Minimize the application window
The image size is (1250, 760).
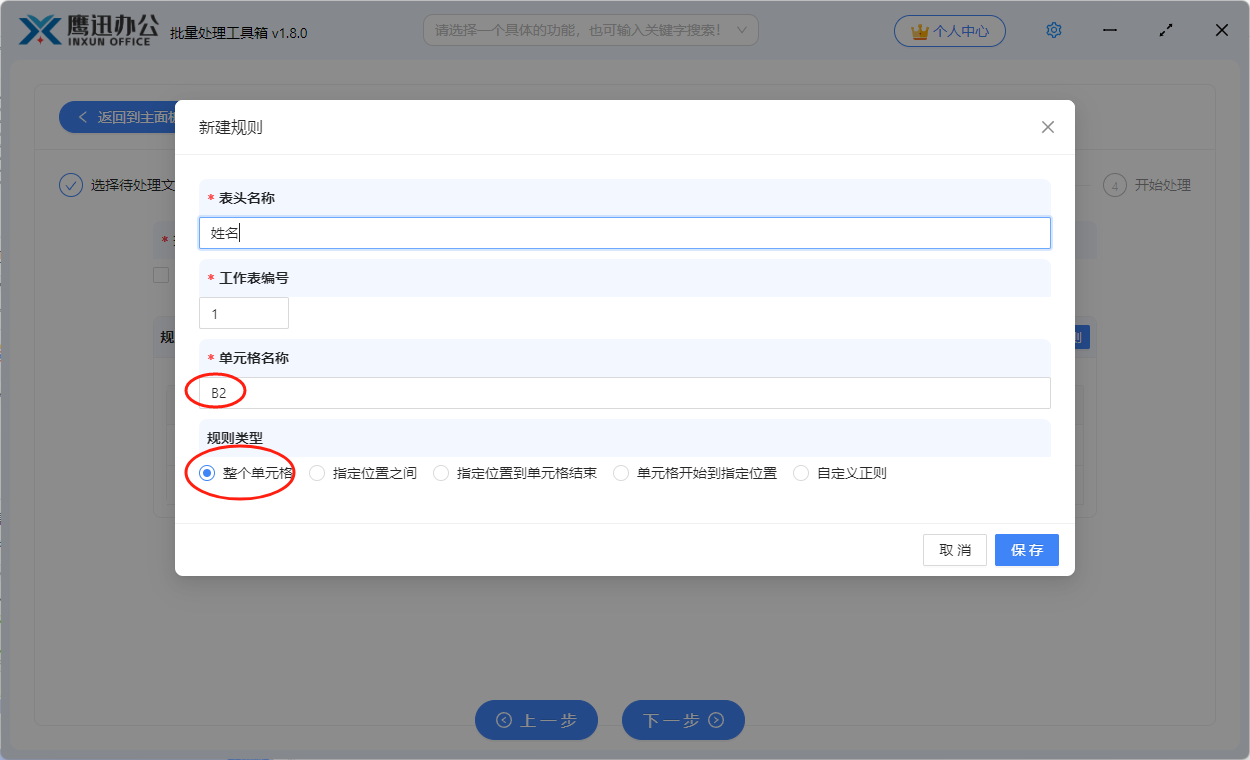pos(1110,31)
